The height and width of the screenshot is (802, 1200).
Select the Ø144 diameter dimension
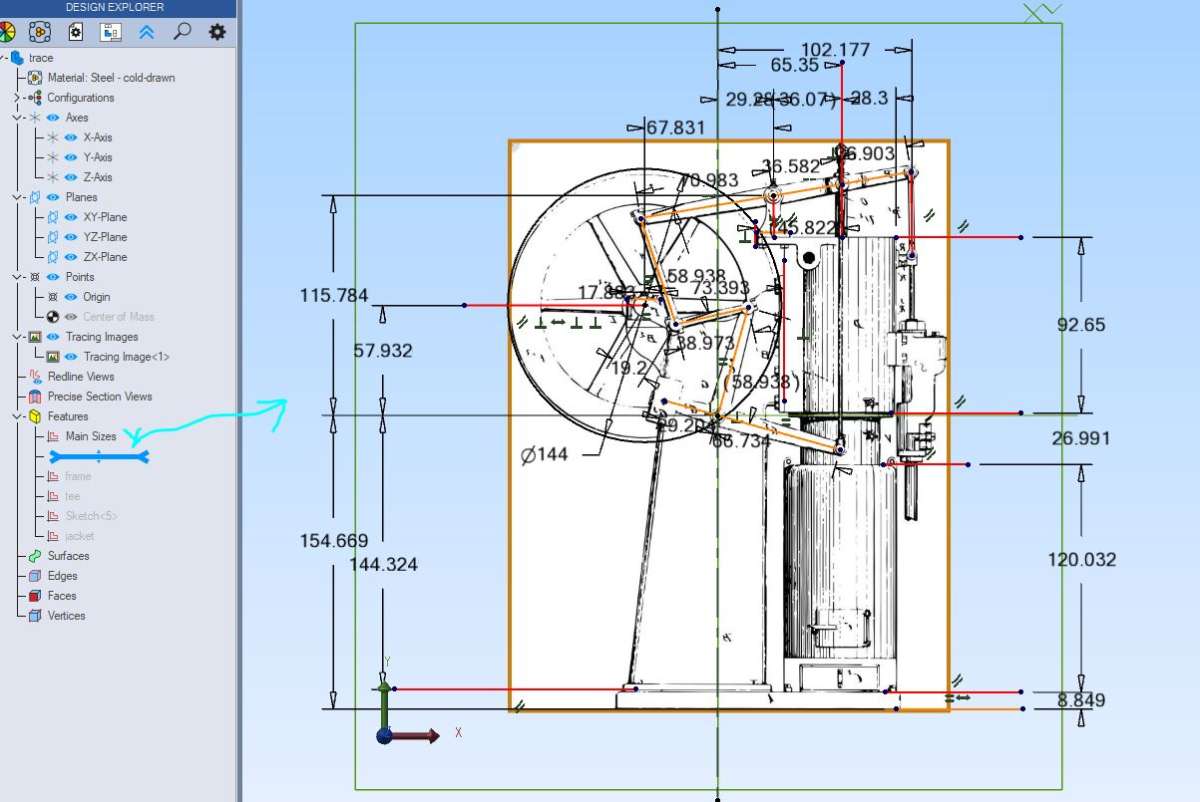[544, 454]
